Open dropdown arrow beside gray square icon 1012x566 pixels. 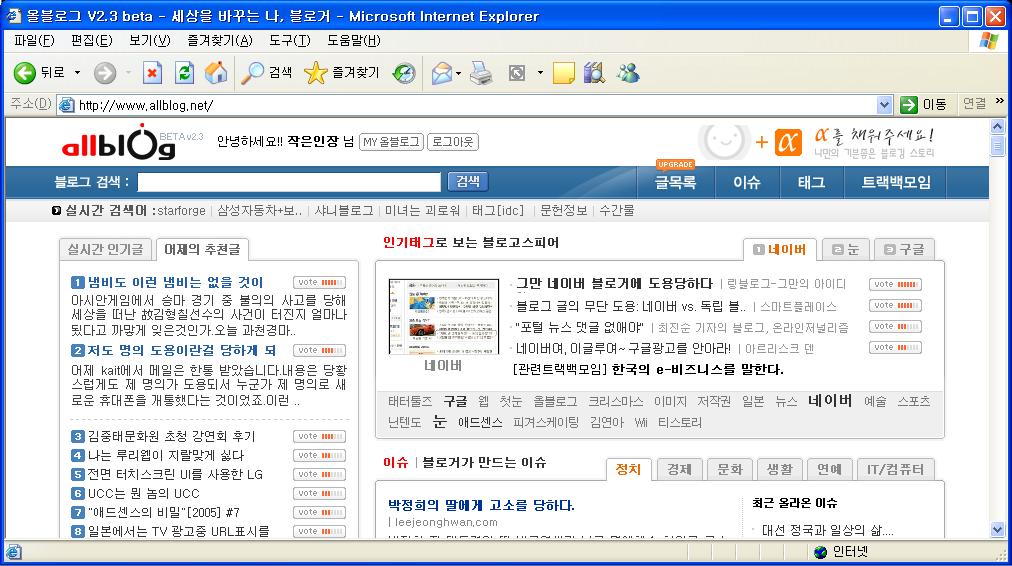pos(540,73)
